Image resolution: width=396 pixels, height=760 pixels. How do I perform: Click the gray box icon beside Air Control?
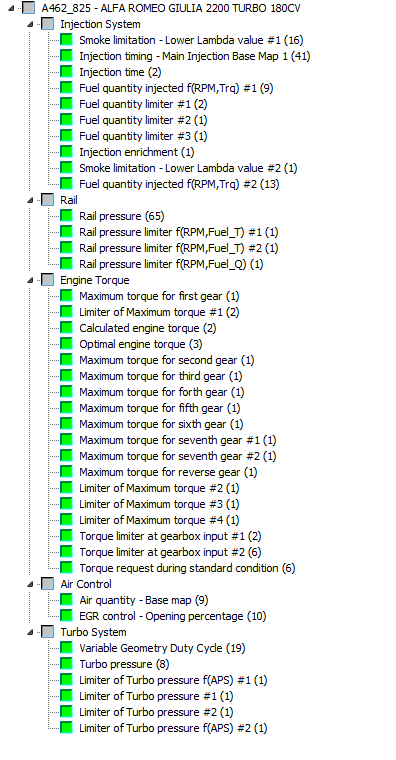[x=48, y=584]
